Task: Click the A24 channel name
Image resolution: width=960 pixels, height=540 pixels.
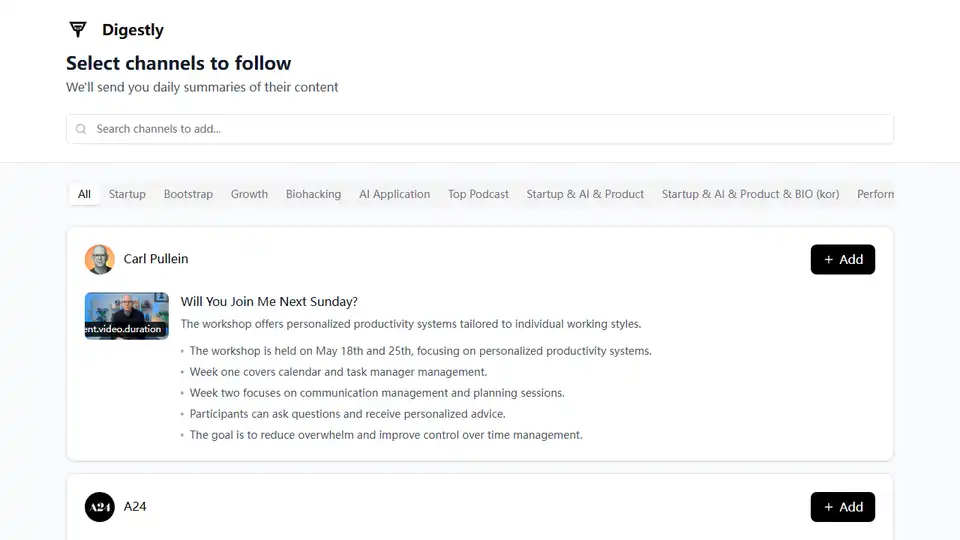Action: (135, 506)
